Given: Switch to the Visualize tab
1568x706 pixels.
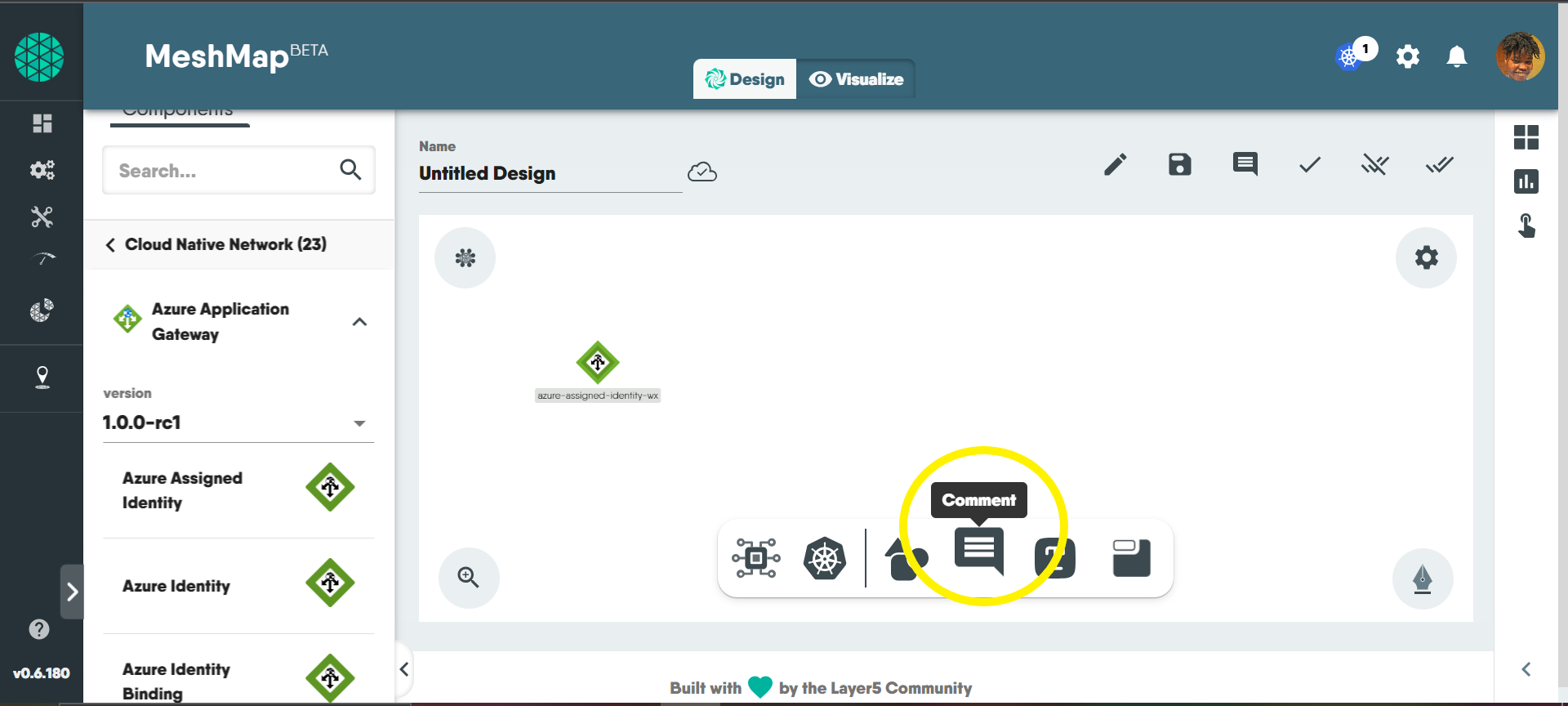Looking at the screenshot, I should pos(856,79).
